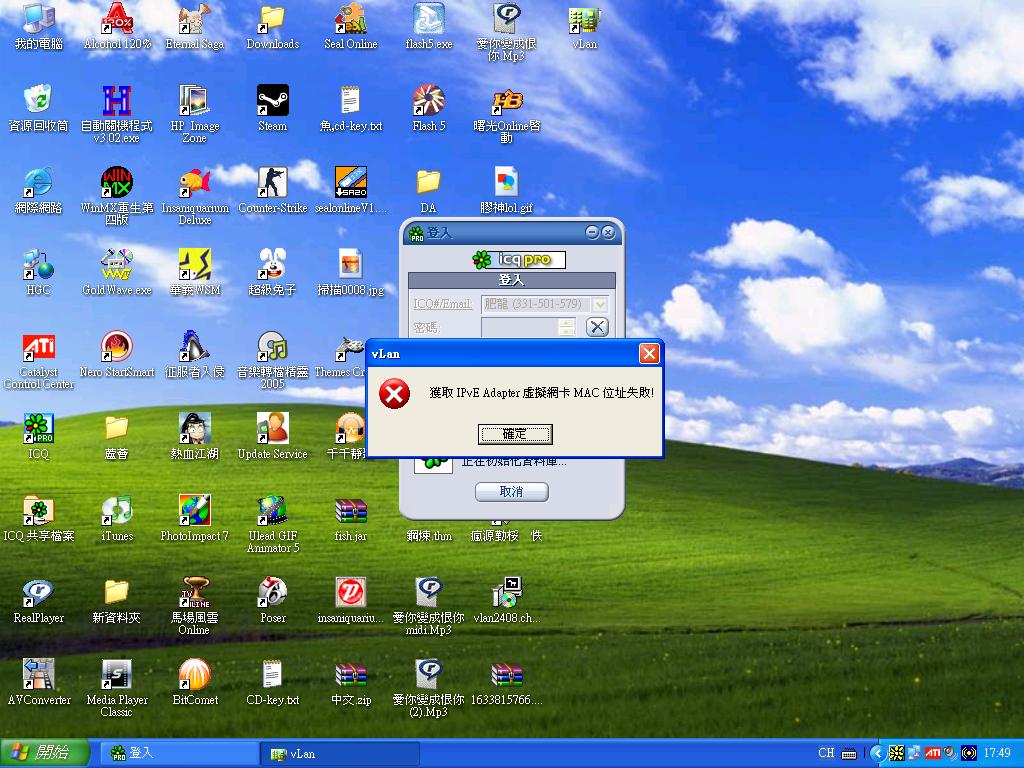Image resolution: width=1024 pixels, height=768 pixels.
Task: Select the Update Service icon
Action: (272, 437)
